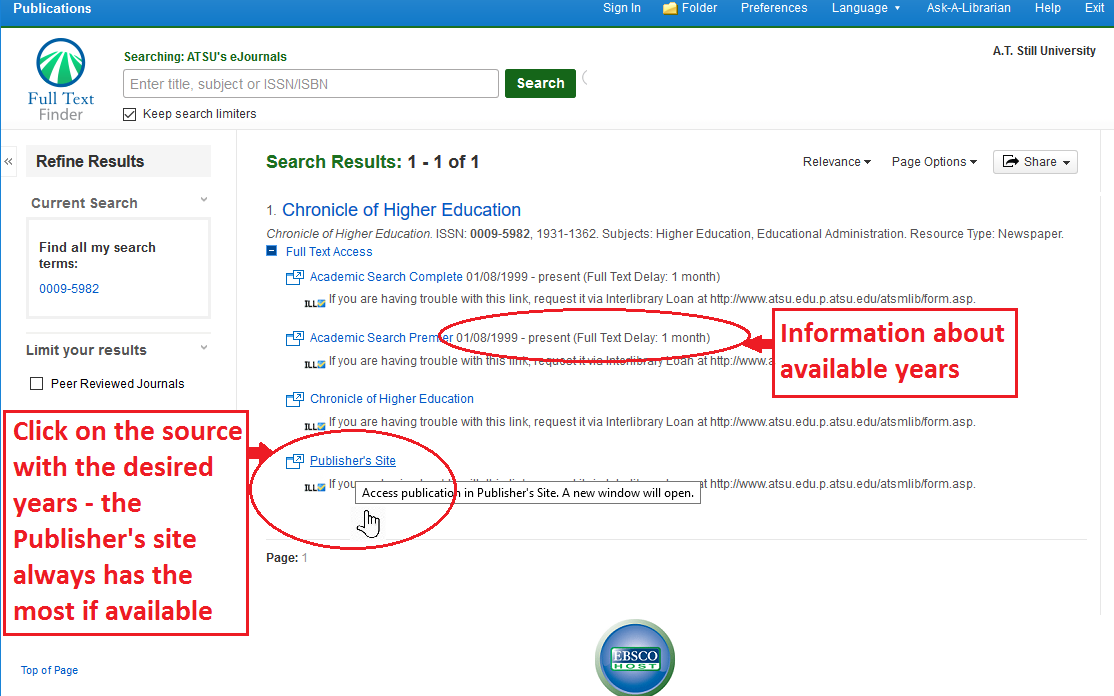Open Publications in top menu

(52, 9)
